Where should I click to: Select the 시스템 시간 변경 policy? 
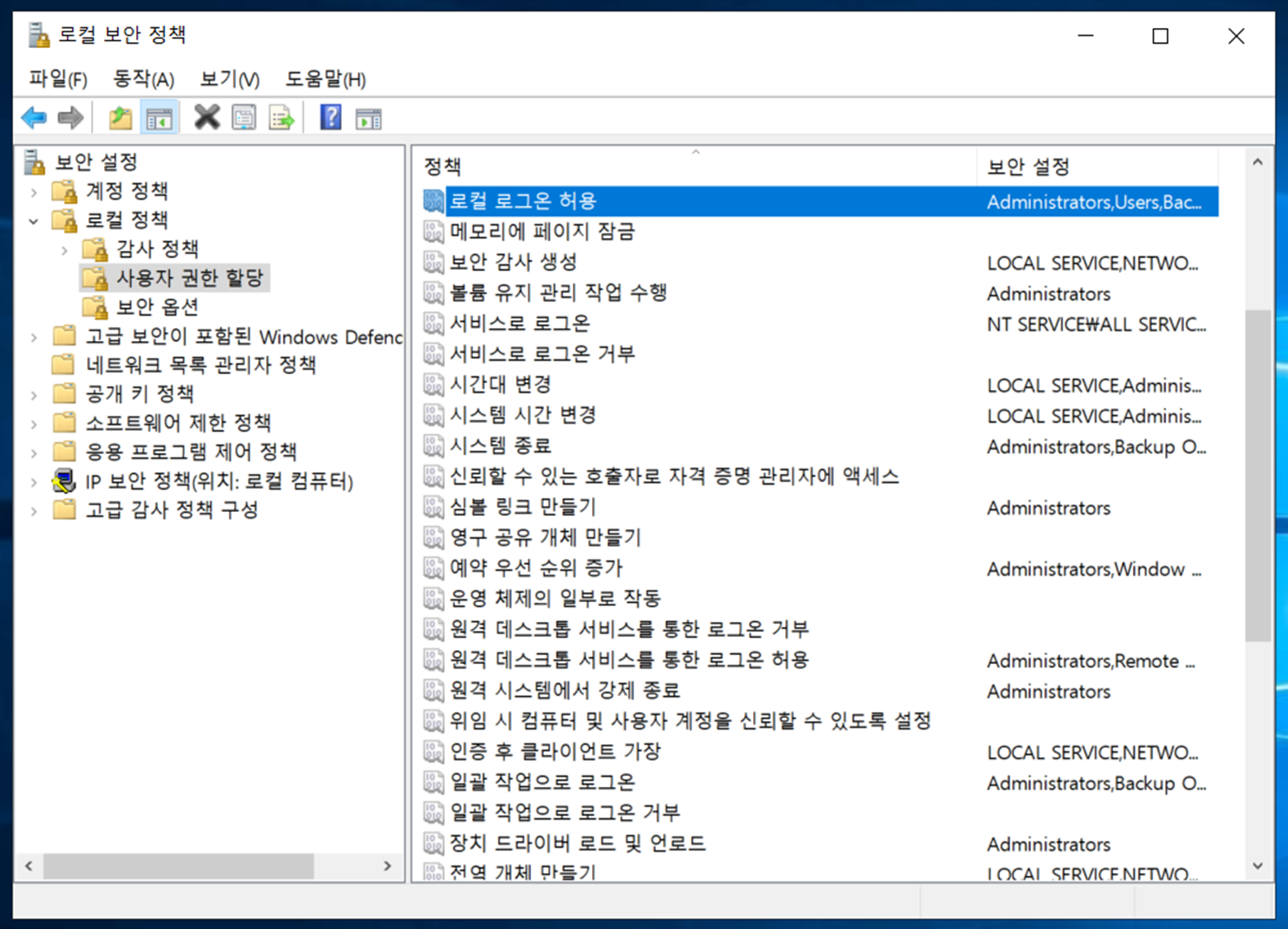point(523,415)
